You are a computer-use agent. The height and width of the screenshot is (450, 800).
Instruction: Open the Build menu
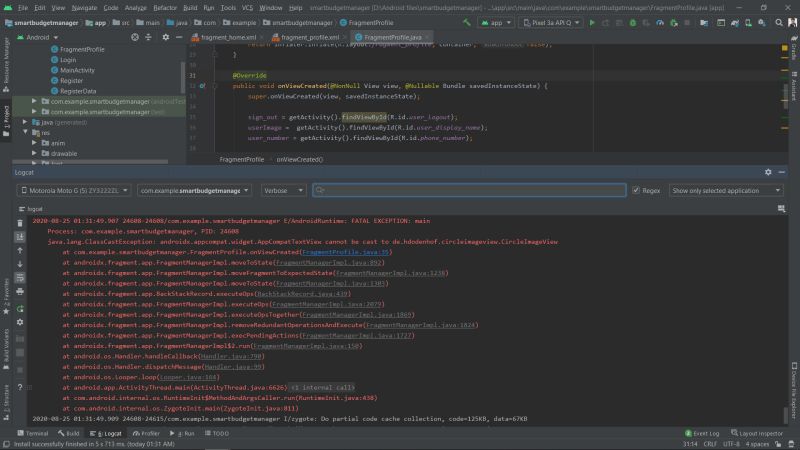(x=190, y=8)
